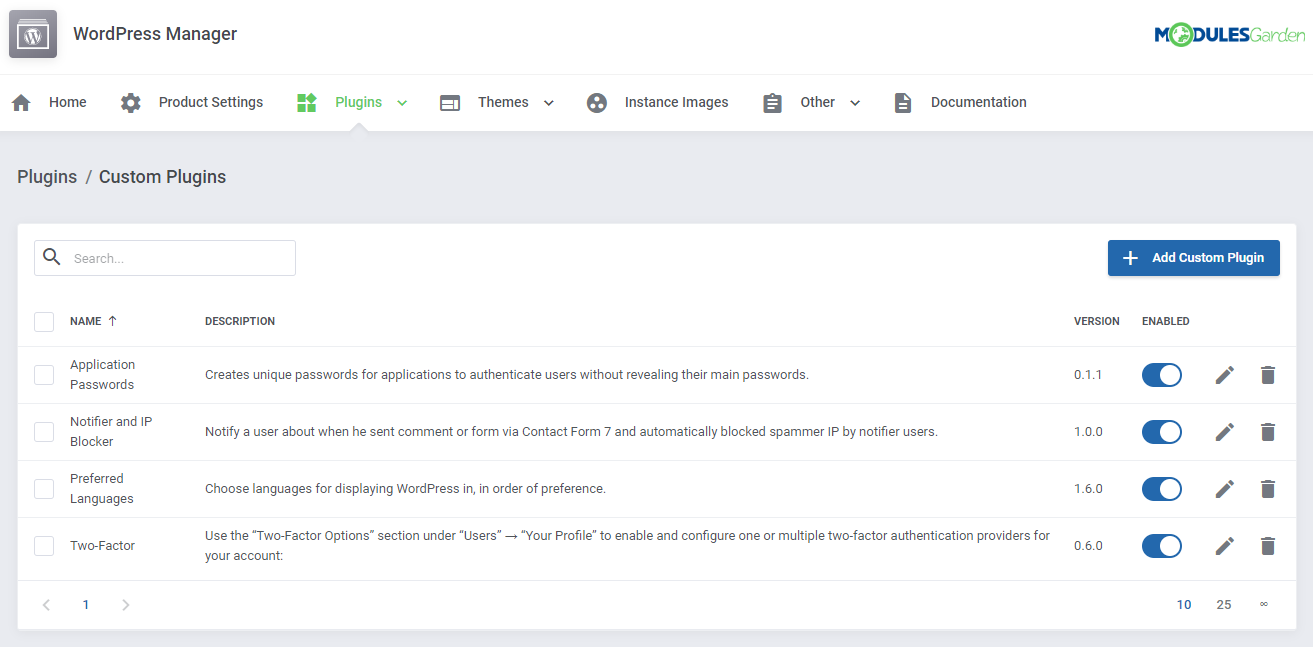The image size is (1313, 647).
Task: Click the Instance Images circle icon
Action: [x=597, y=103]
